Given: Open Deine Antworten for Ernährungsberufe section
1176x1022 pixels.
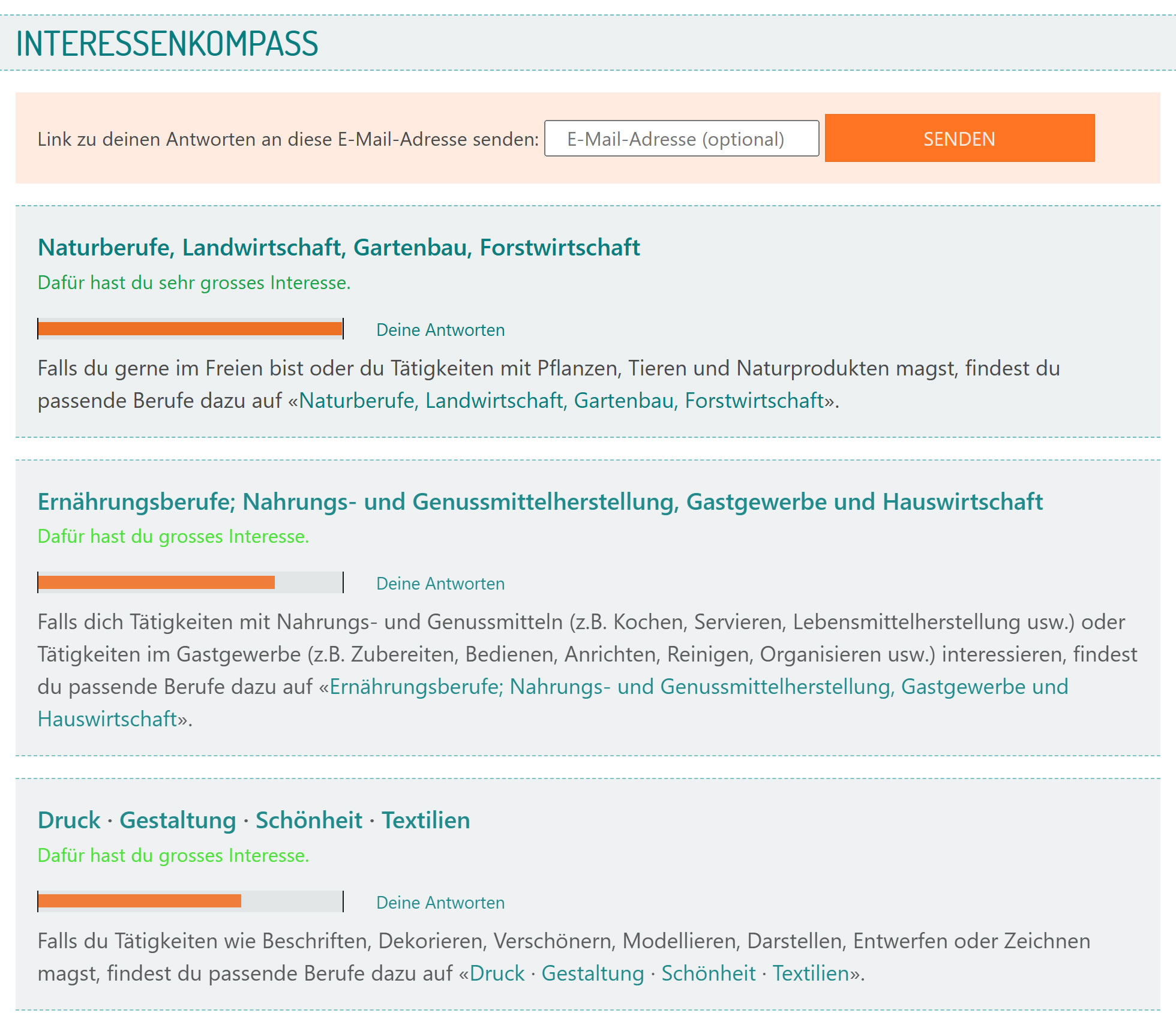Looking at the screenshot, I should pyautogui.click(x=440, y=584).
